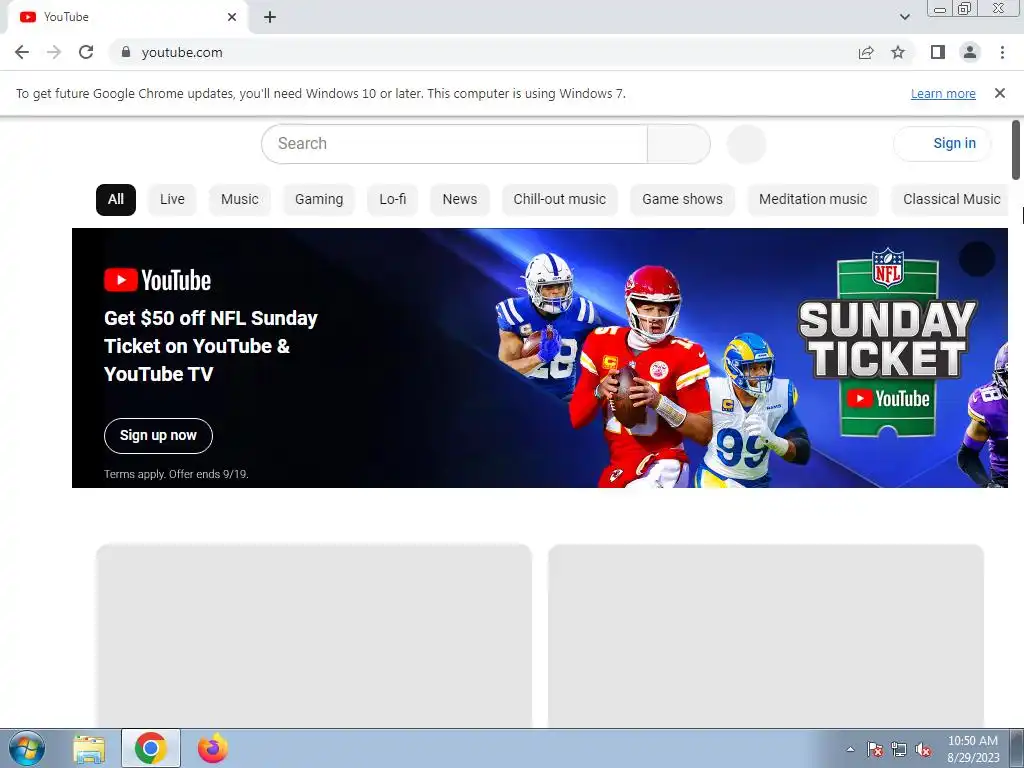Launch Firefox from the taskbar
The width and height of the screenshot is (1024, 768).
pyautogui.click(x=212, y=748)
